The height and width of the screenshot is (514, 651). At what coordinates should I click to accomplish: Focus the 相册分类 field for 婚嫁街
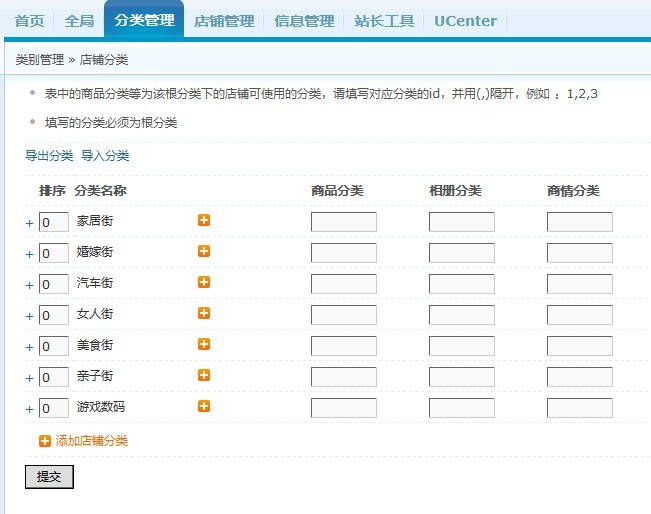tap(462, 253)
